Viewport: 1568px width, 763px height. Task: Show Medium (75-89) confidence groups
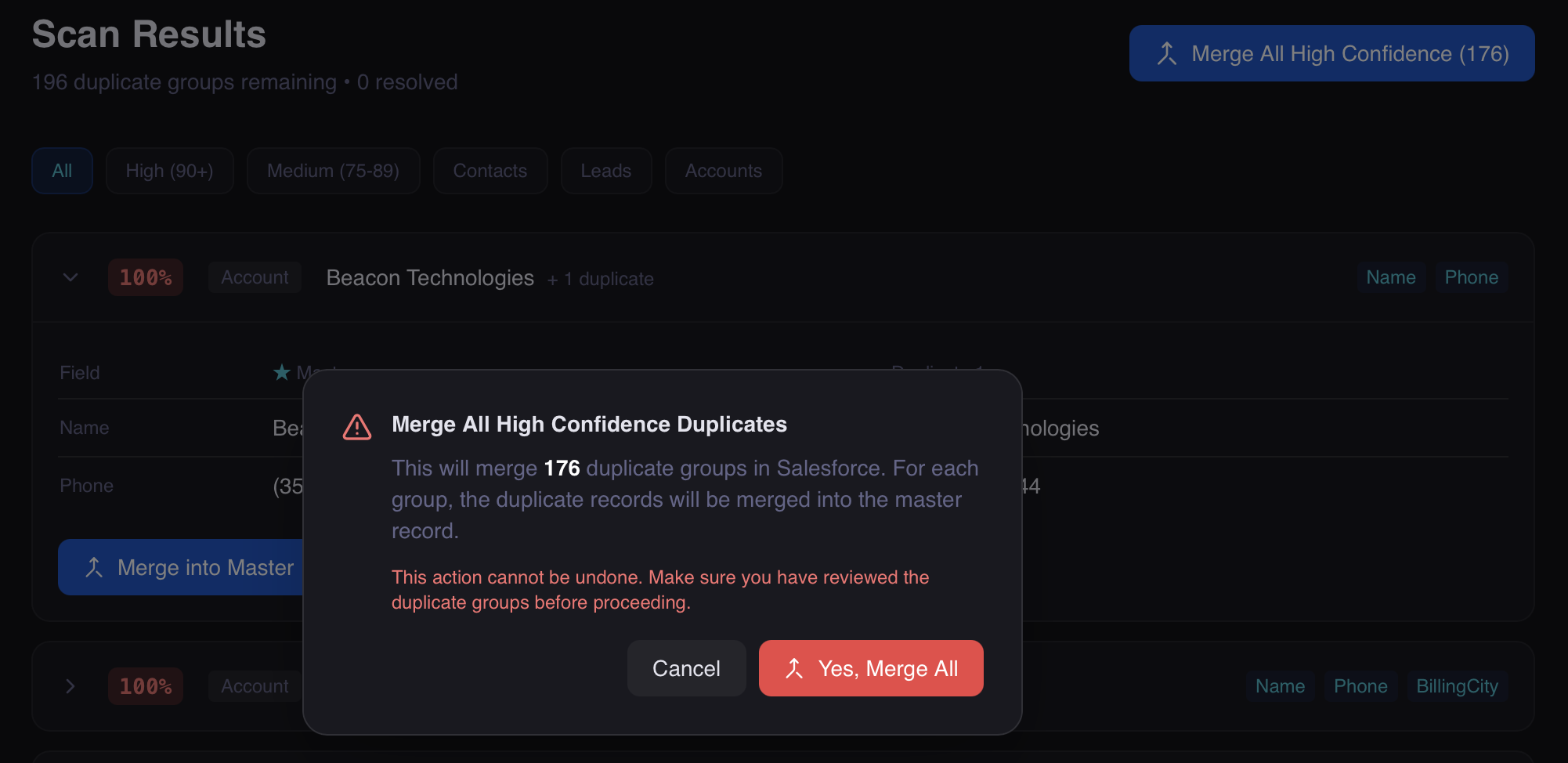(x=333, y=171)
